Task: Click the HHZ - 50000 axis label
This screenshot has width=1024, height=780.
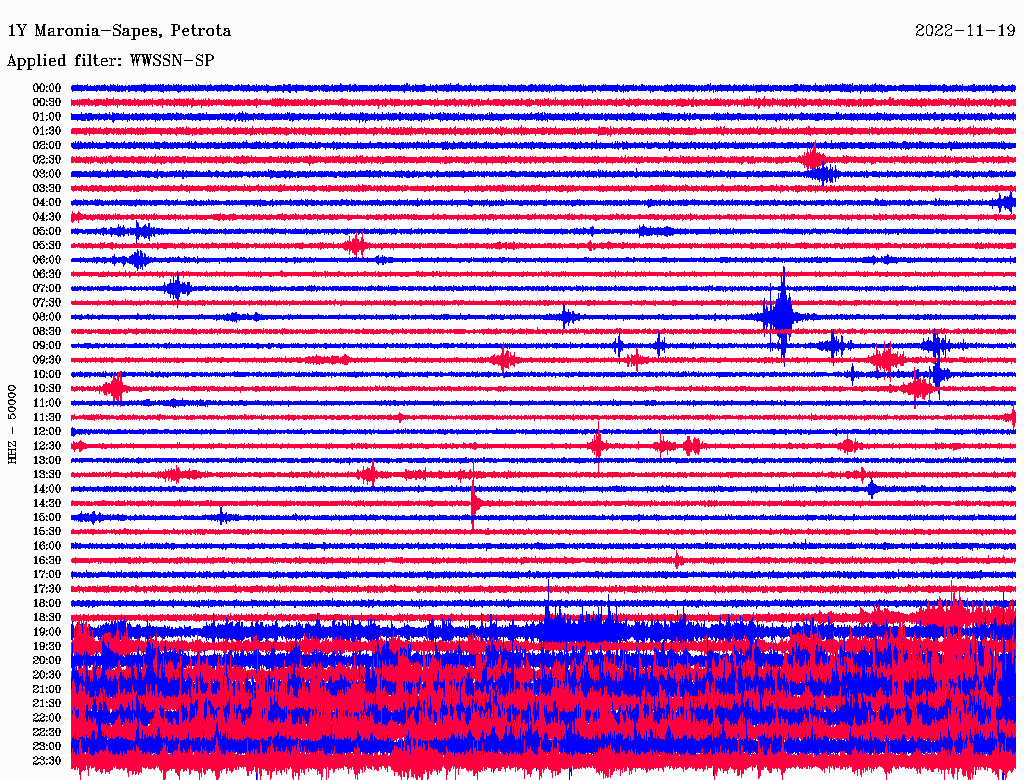Action: pyautogui.click(x=12, y=424)
